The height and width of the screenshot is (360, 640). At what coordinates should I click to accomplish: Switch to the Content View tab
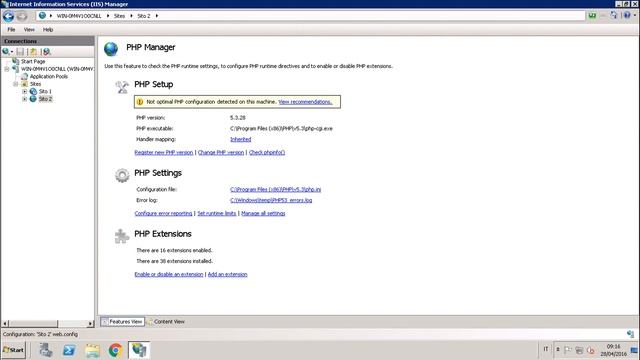coord(166,322)
